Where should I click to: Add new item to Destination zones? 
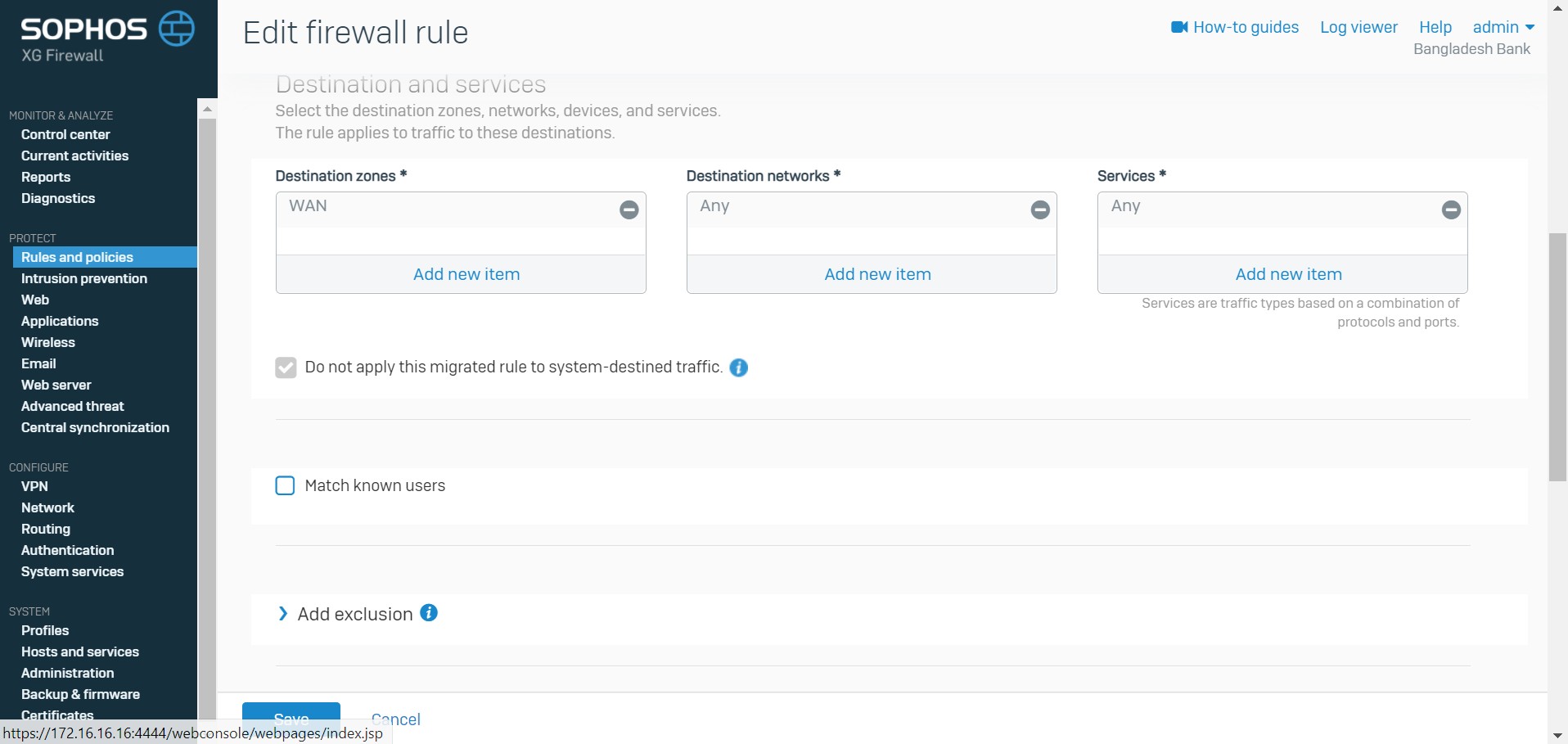click(x=466, y=274)
